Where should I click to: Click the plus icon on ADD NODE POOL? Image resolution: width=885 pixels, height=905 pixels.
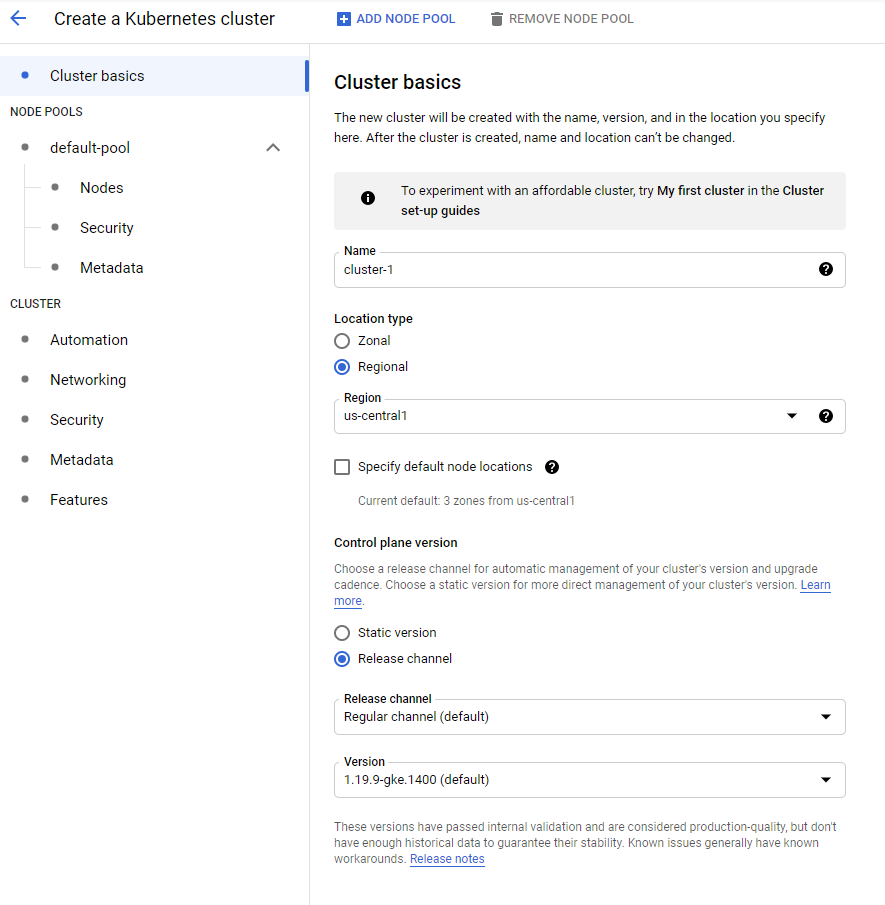(x=342, y=18)
